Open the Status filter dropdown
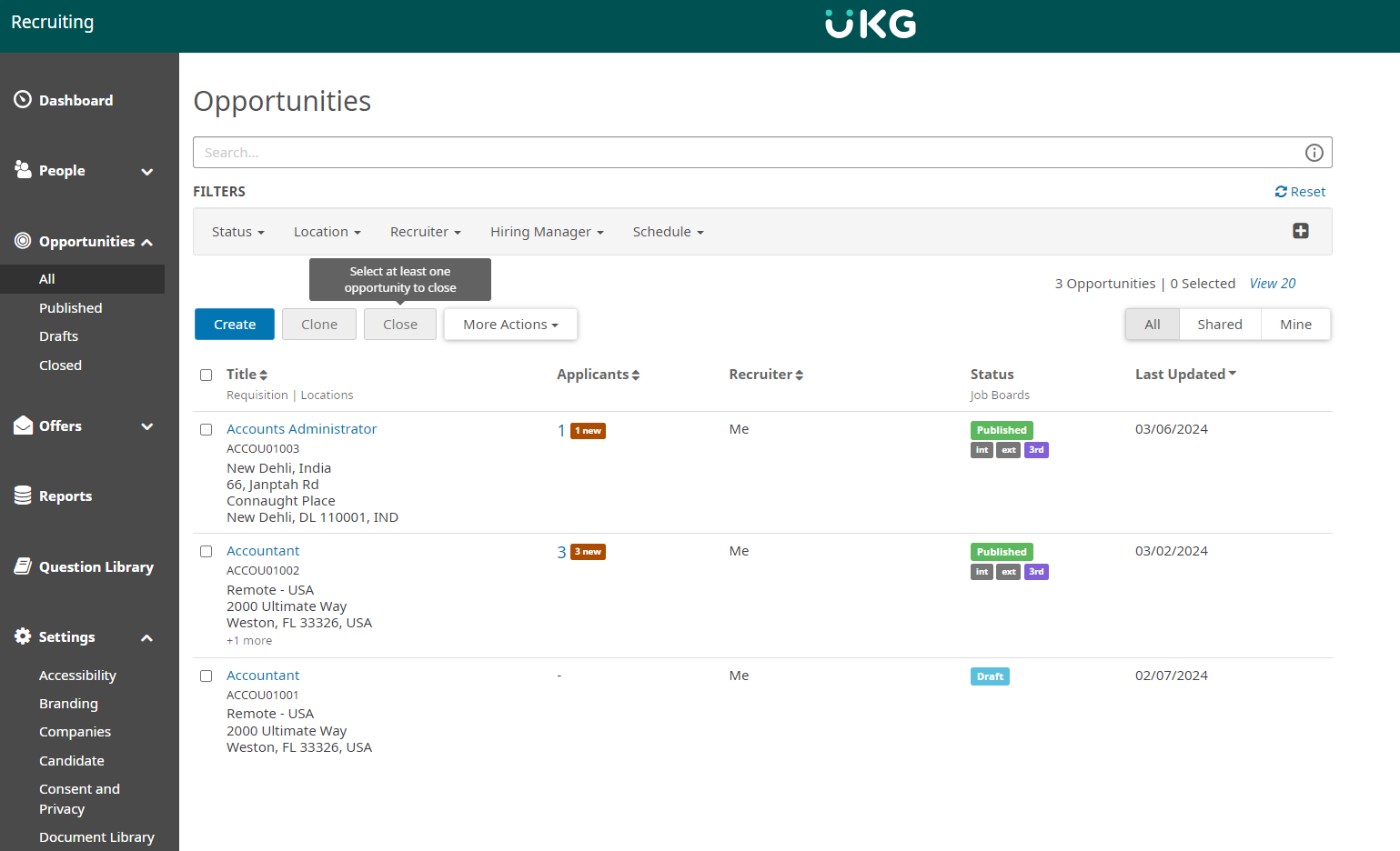The image size is (1400, 851). 237,232
